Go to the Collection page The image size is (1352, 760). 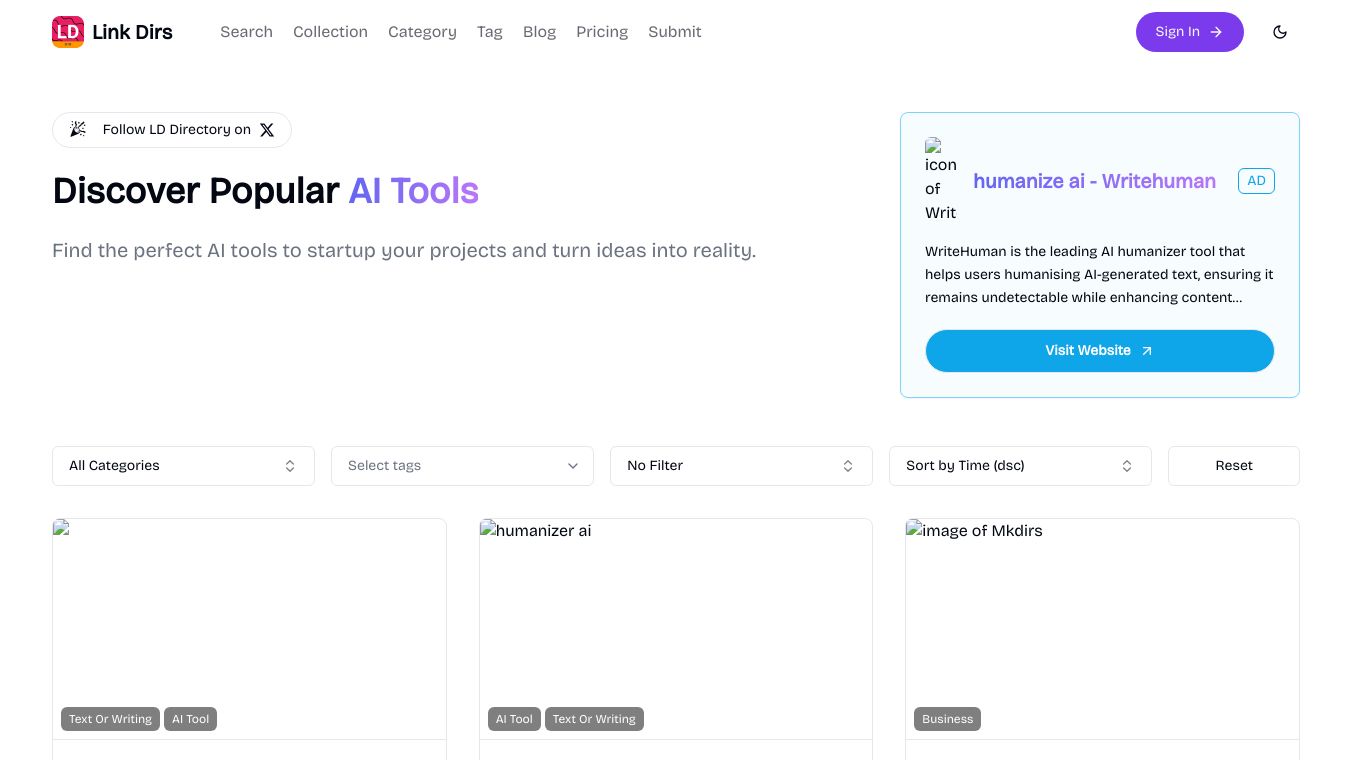(x=330, y=32)
